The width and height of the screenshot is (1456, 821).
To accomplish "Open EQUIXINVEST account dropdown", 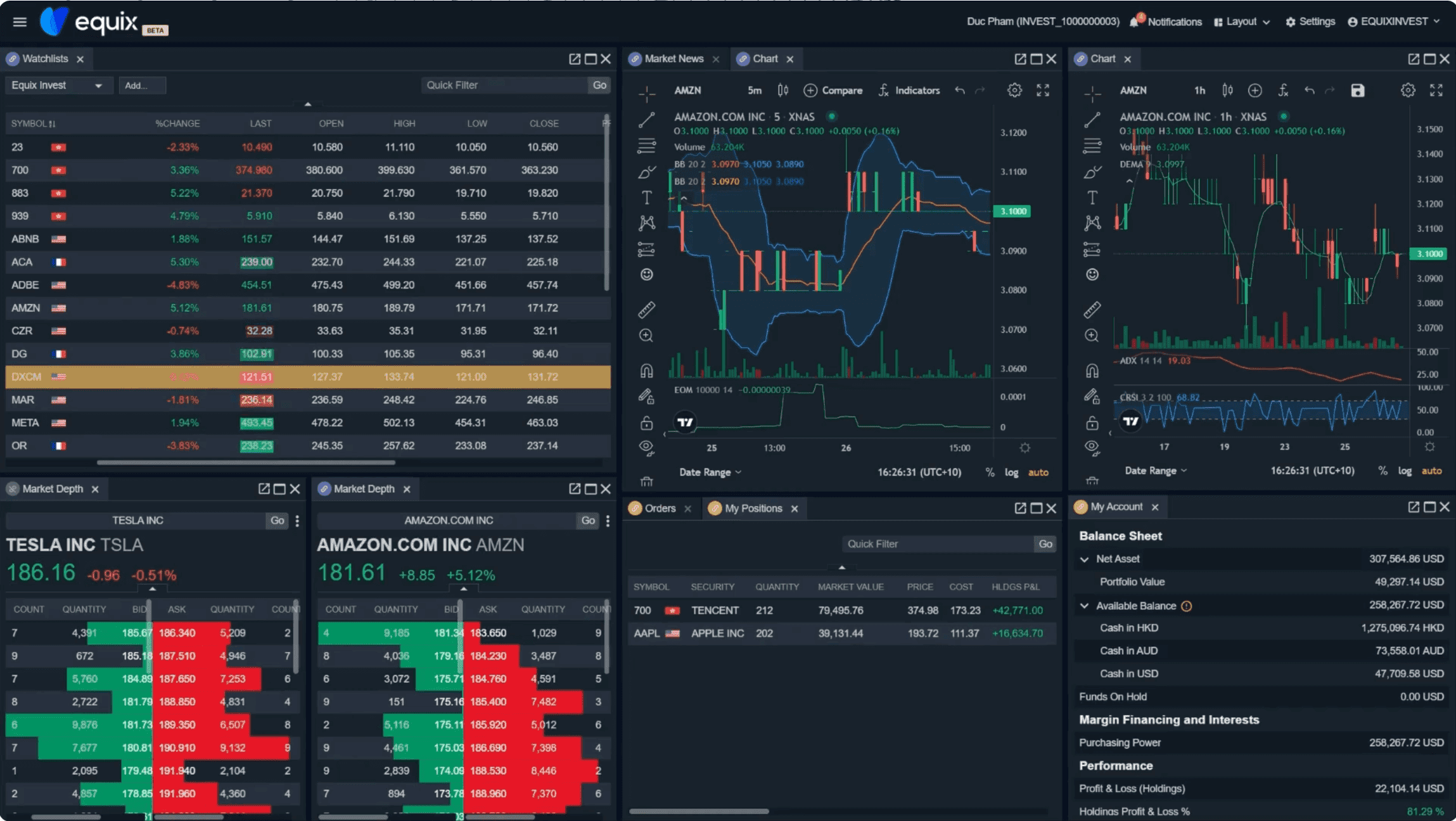I will 1394,22.
